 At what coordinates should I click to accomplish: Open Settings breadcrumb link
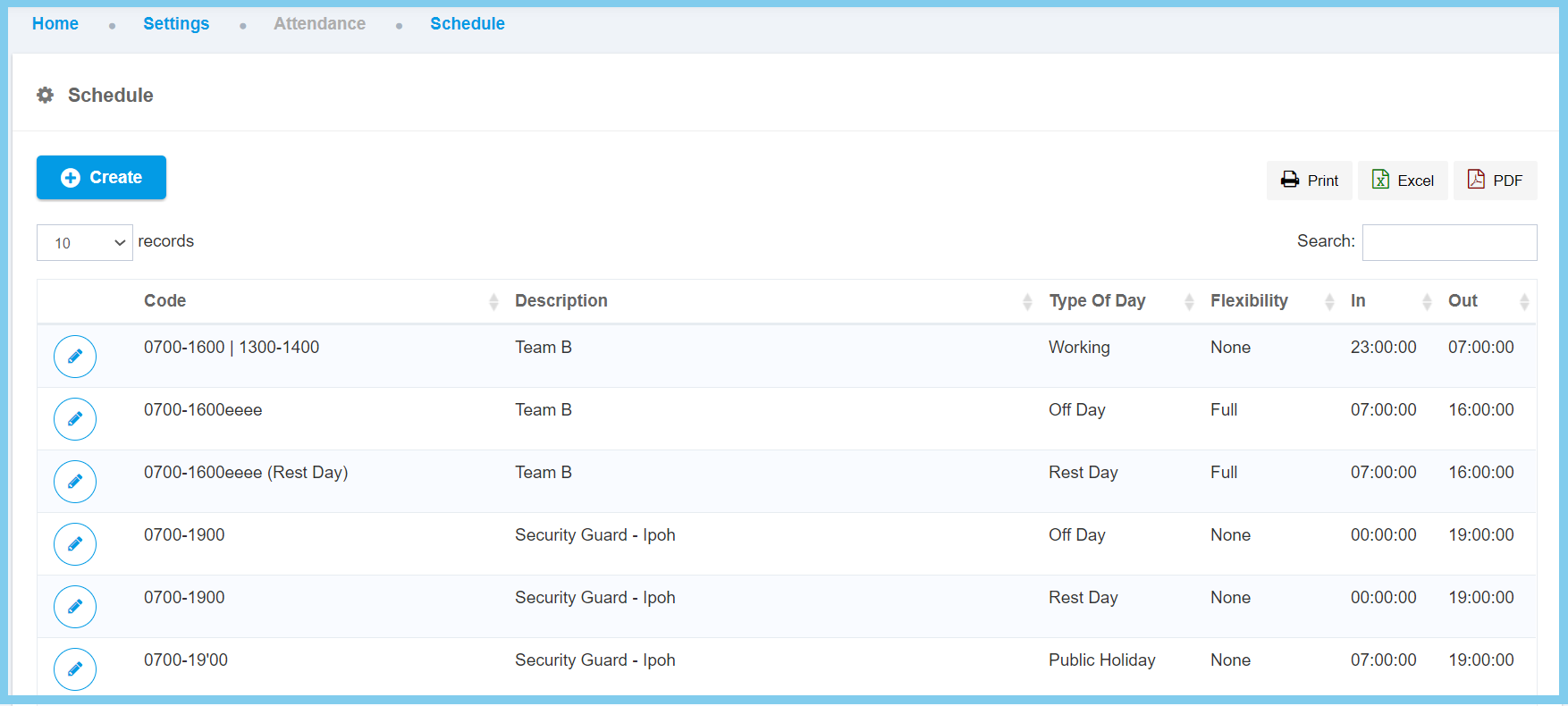pyautogui.click(x=176, y=24)
